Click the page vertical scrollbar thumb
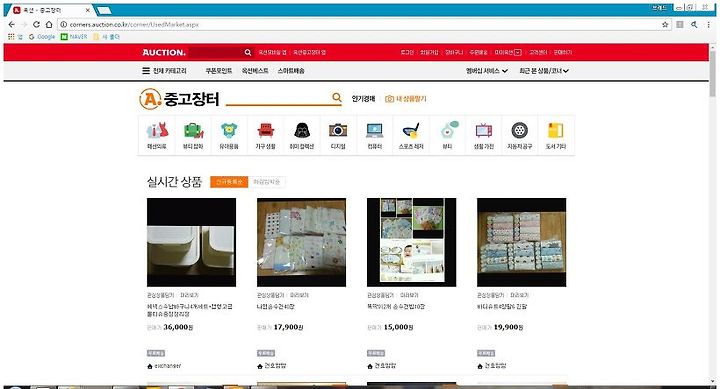The image size is (720, 389). [713, 73]
